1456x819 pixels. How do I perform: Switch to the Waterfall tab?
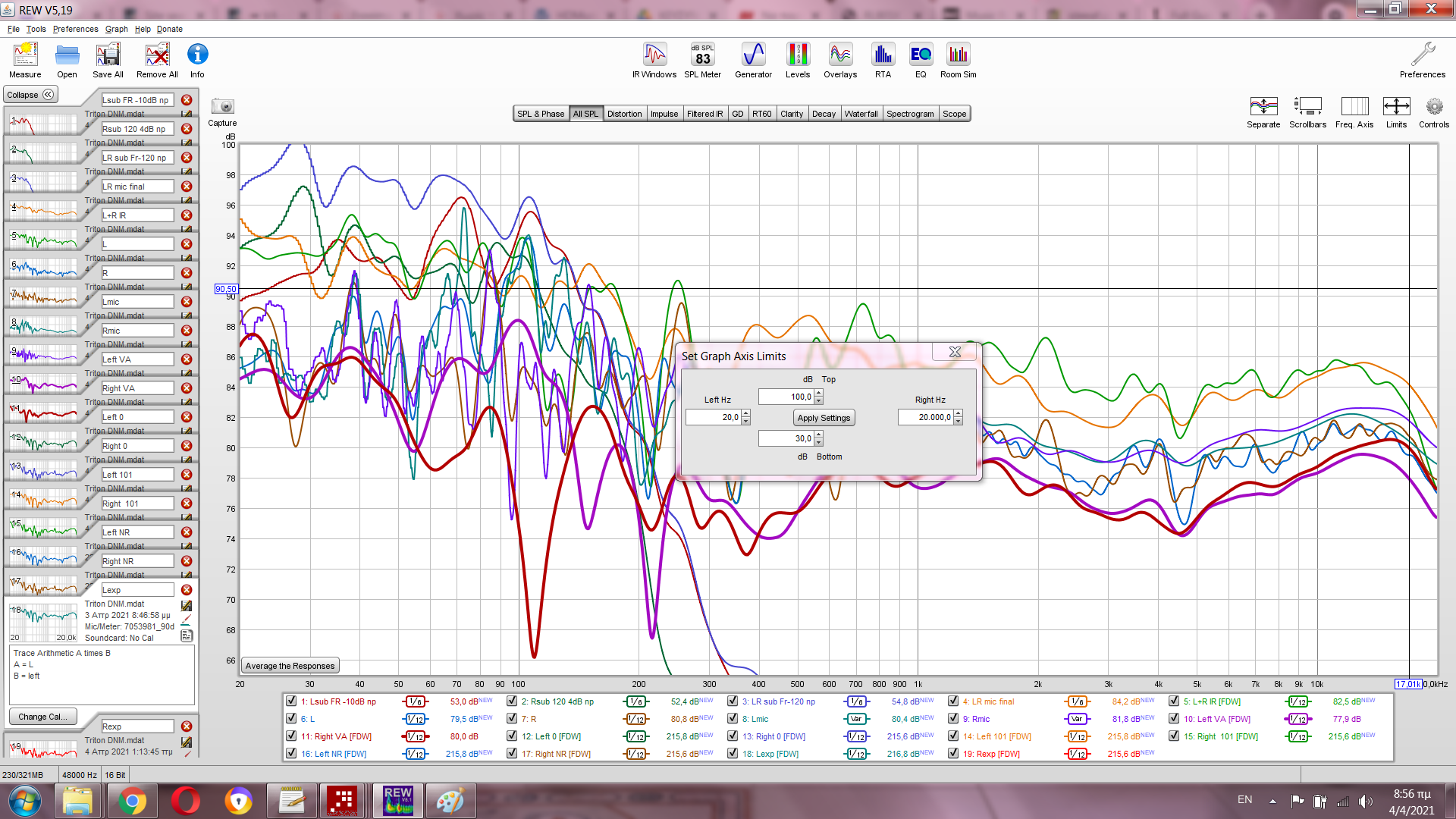coord(861,114)
